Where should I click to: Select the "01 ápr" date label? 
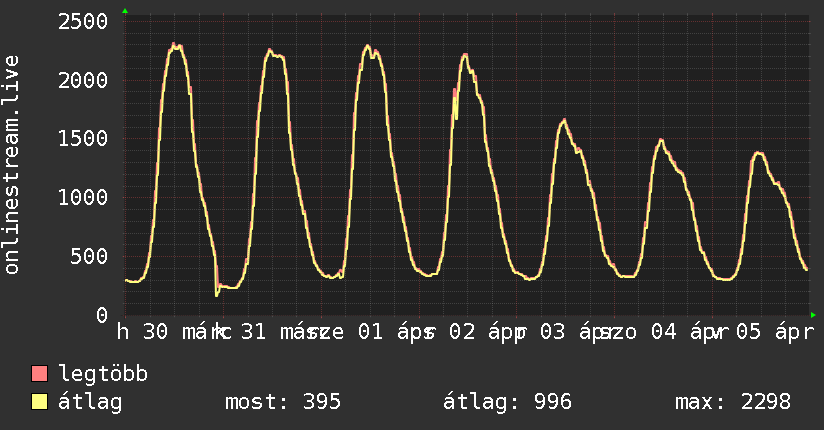pyautogui.click(x=376, y=332)
